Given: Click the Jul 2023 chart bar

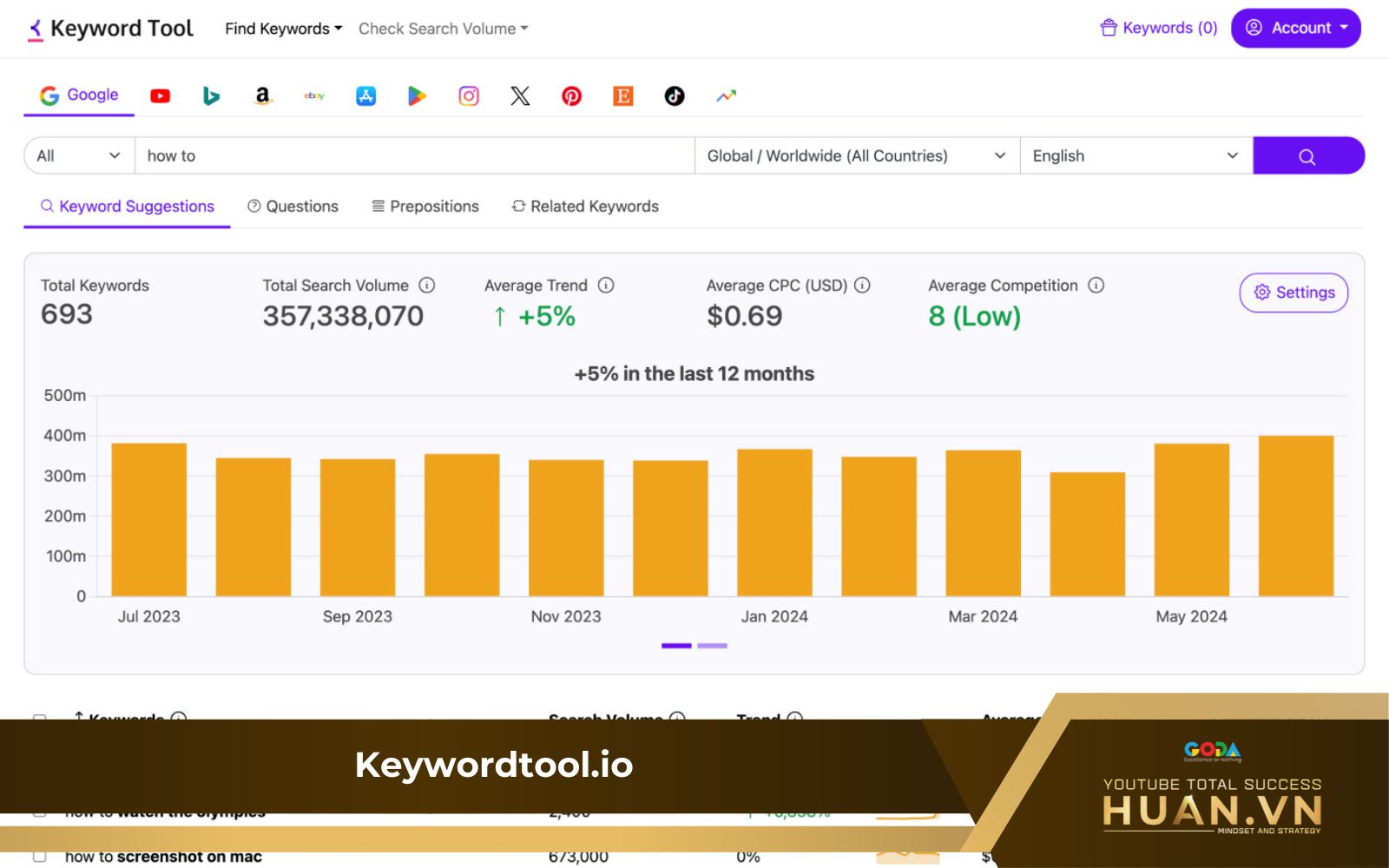Looking at the screenshot, I should [149, 519].
